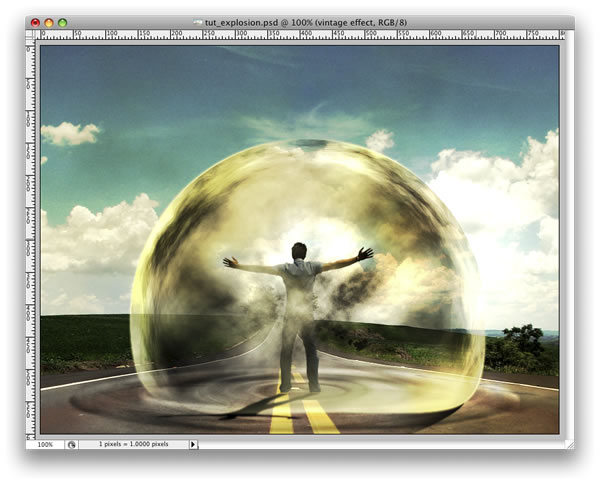The image size is (600, 485).
Task: Close the tut_explosion.psd window with red button
Action: (x=35, y=23)
